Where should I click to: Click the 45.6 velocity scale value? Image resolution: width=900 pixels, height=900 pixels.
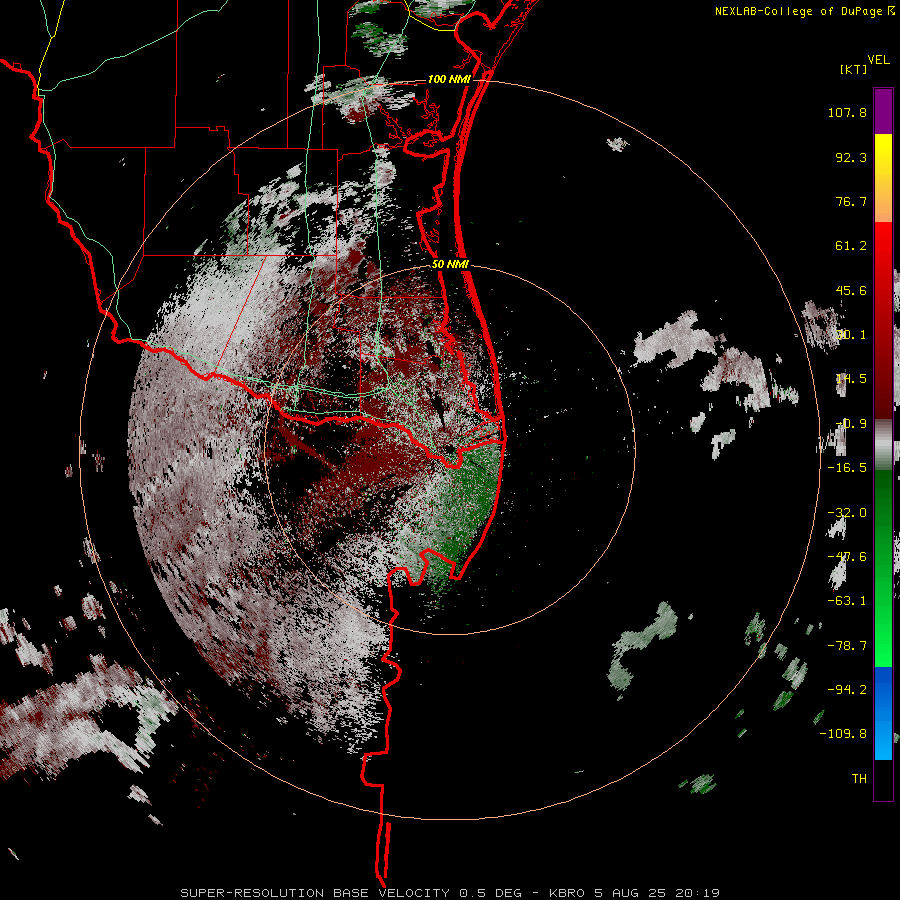851,290
